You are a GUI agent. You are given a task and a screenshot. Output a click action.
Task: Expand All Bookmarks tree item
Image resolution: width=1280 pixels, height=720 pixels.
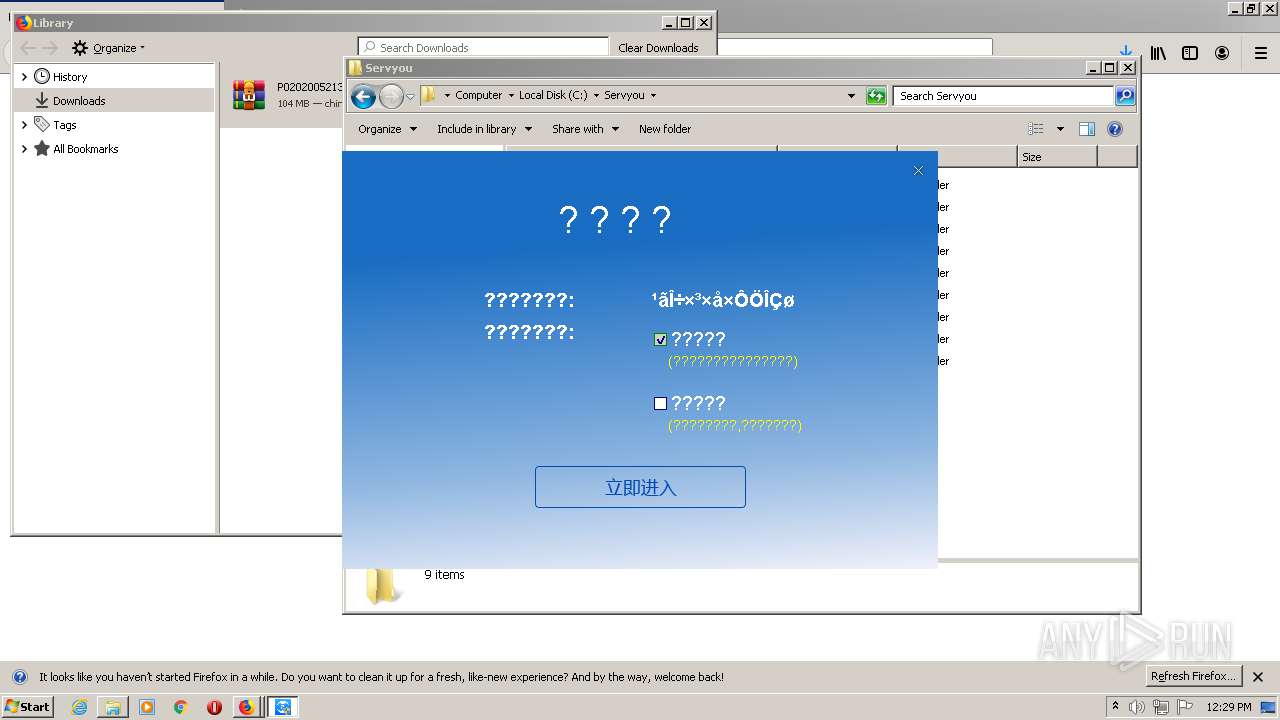click(x=24, y=149)
